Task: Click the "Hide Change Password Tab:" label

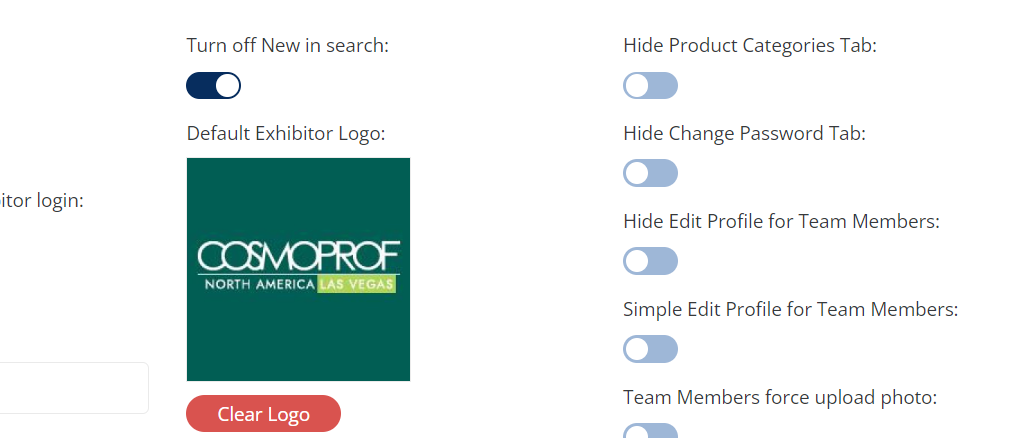Action: 744,133
